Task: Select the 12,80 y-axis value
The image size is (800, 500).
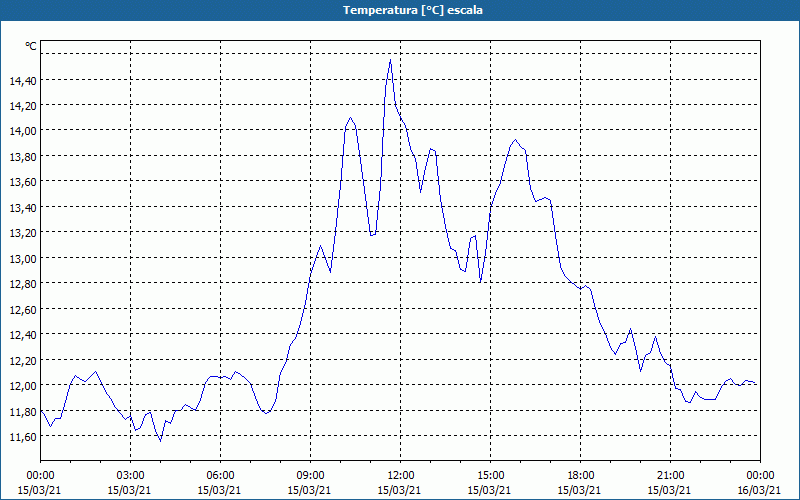Action: pyautogui.click(x=23, y=284)
